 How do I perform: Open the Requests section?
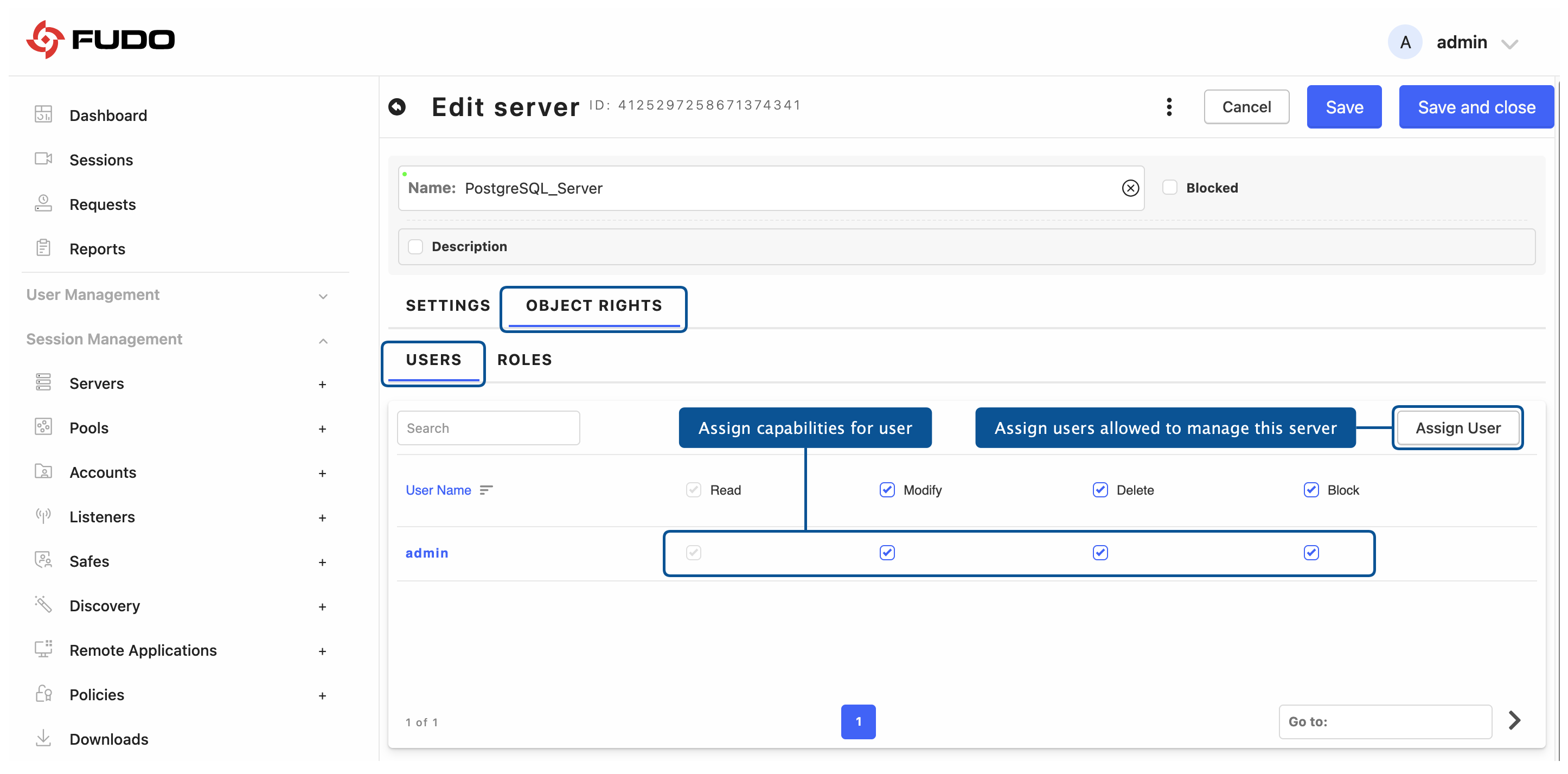tap(103, 204)
